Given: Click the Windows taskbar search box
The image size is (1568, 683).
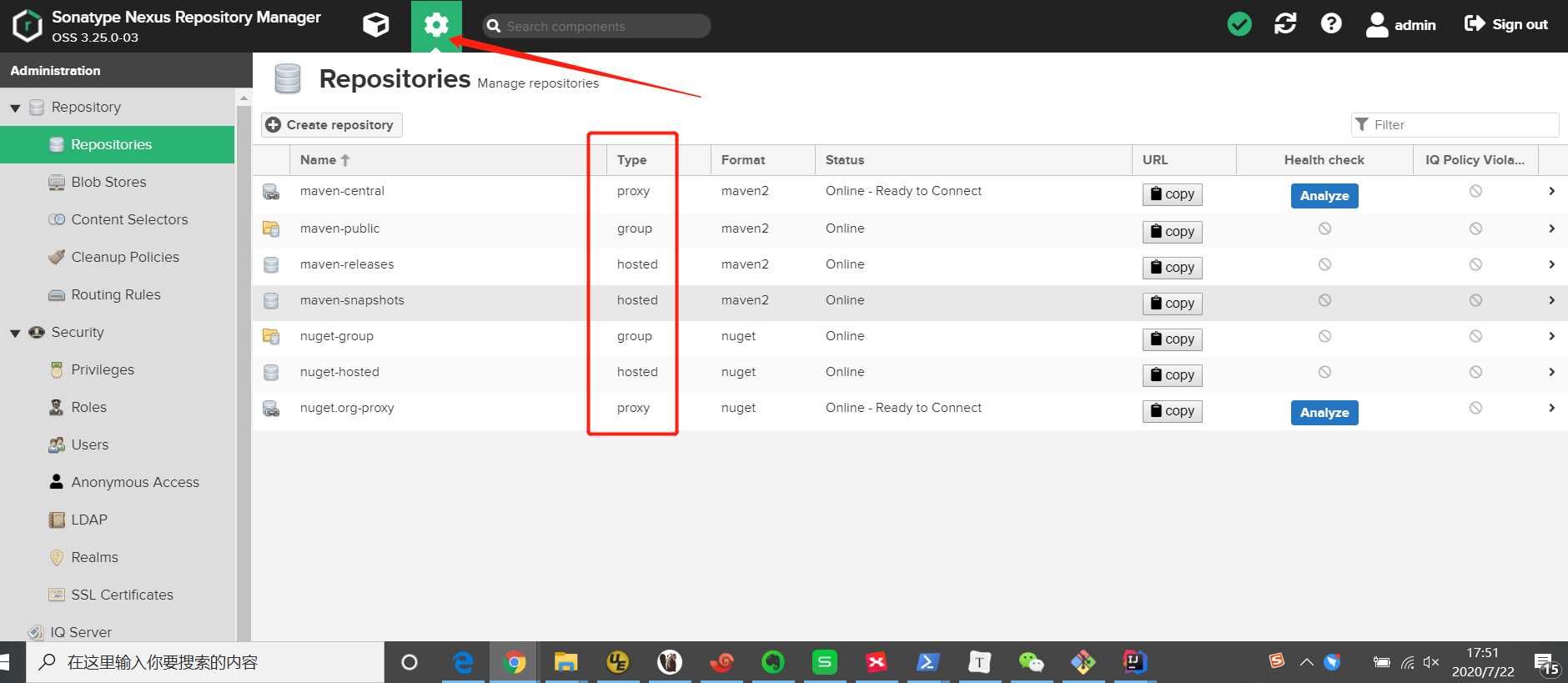Looking at the screenshot, I should pyautogui.click(x=205, y=662).
